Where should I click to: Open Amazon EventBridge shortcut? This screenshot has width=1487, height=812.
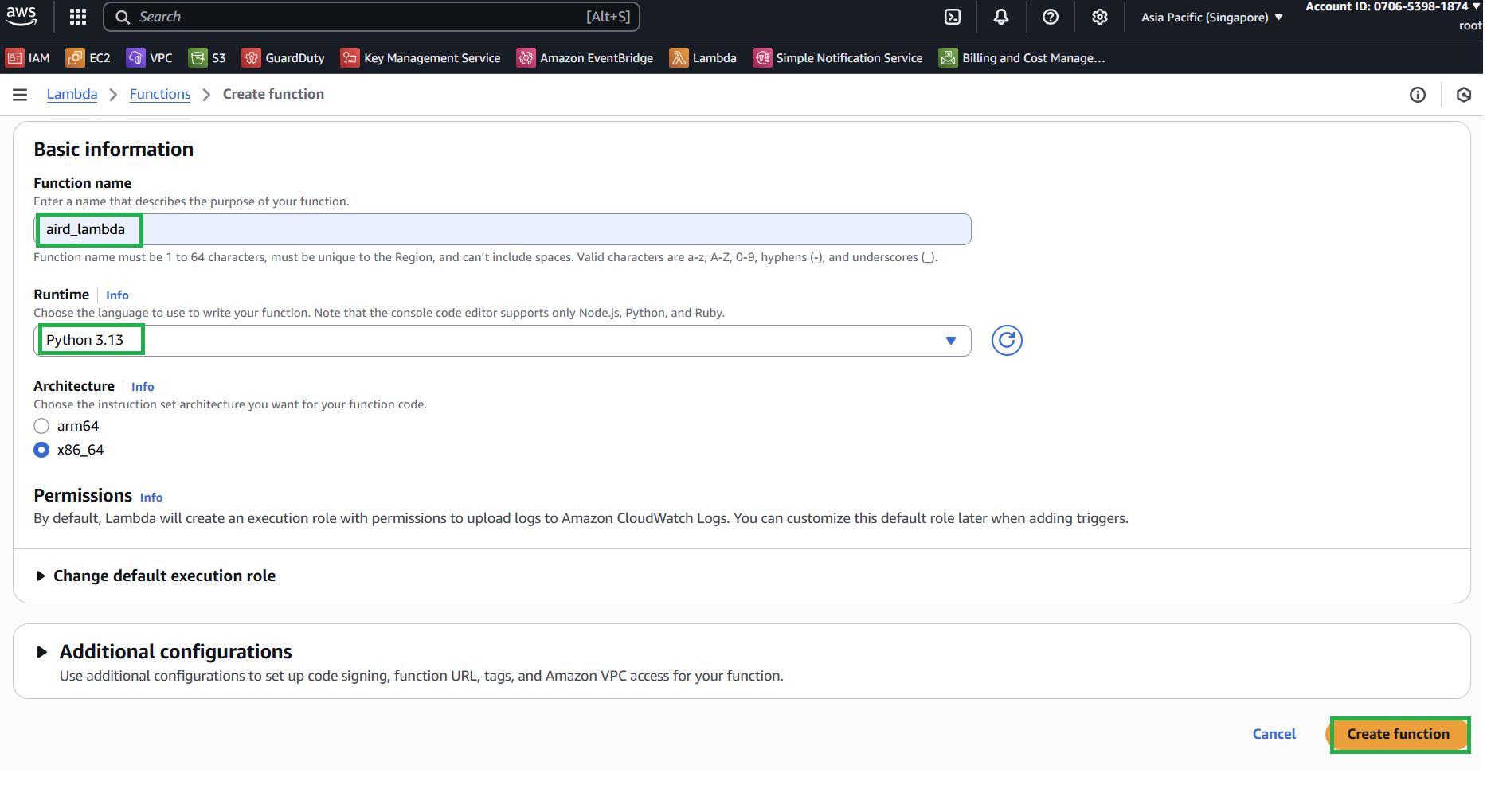(x=585, y=58)
